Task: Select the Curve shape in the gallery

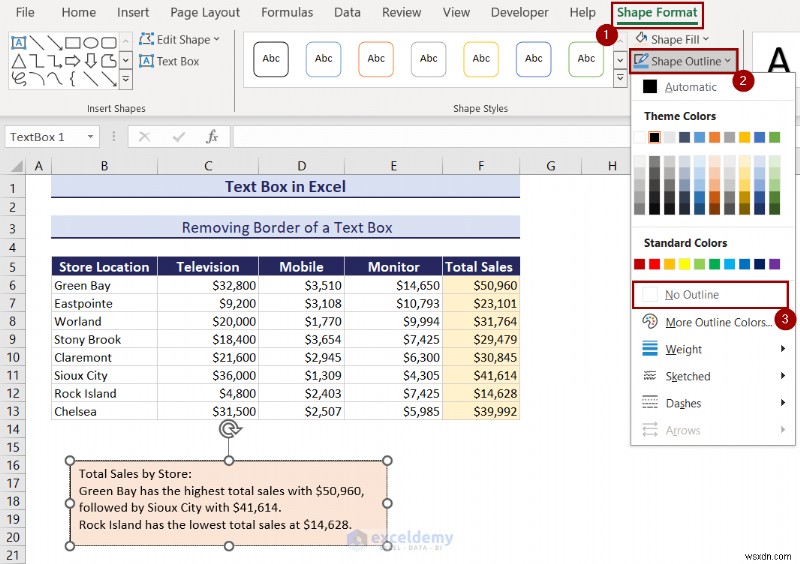Action: (54, 79)
